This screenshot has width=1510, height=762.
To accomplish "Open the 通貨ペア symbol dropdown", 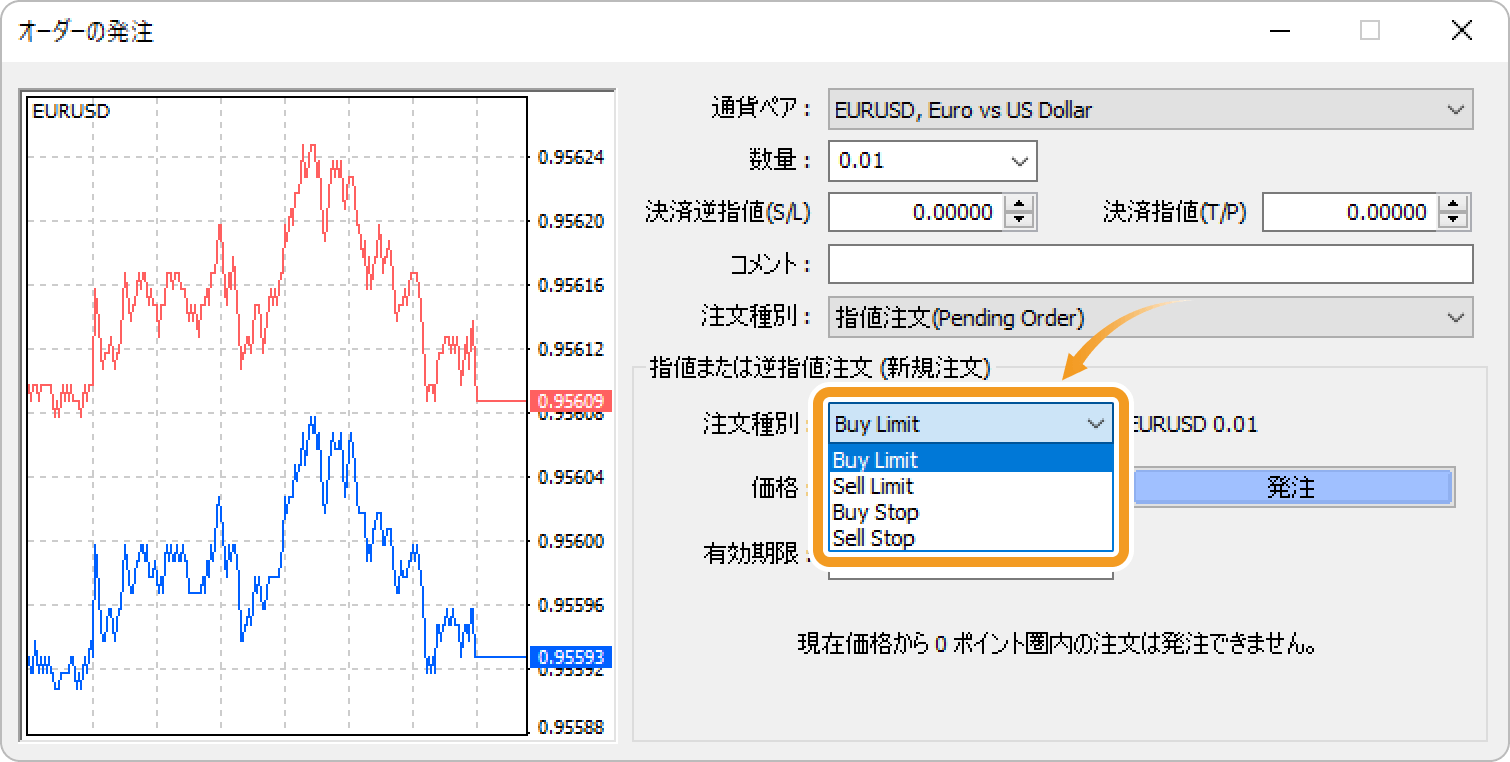I will tap(1150, 110).
